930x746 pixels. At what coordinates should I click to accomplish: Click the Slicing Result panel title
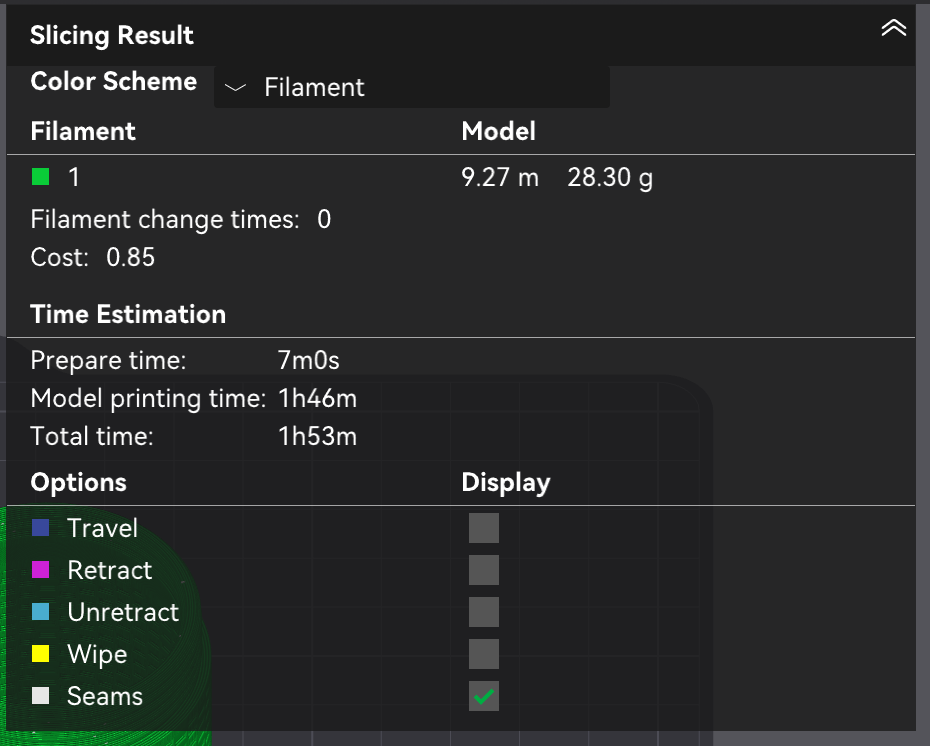[x=112, y=36]
